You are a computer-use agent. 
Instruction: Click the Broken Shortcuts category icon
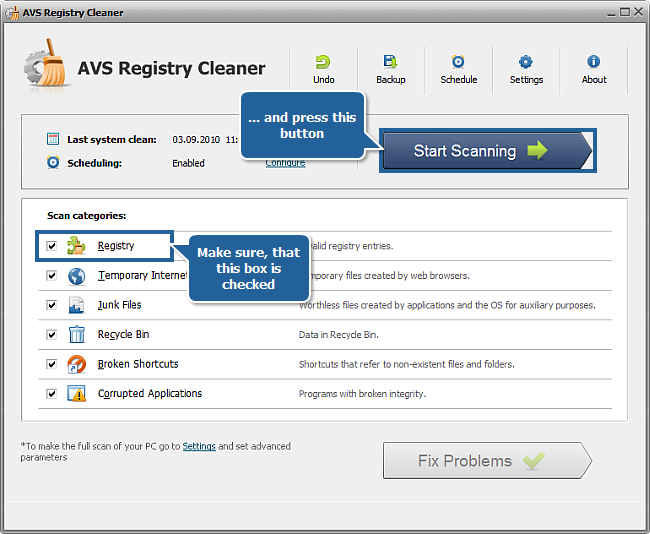77,364
